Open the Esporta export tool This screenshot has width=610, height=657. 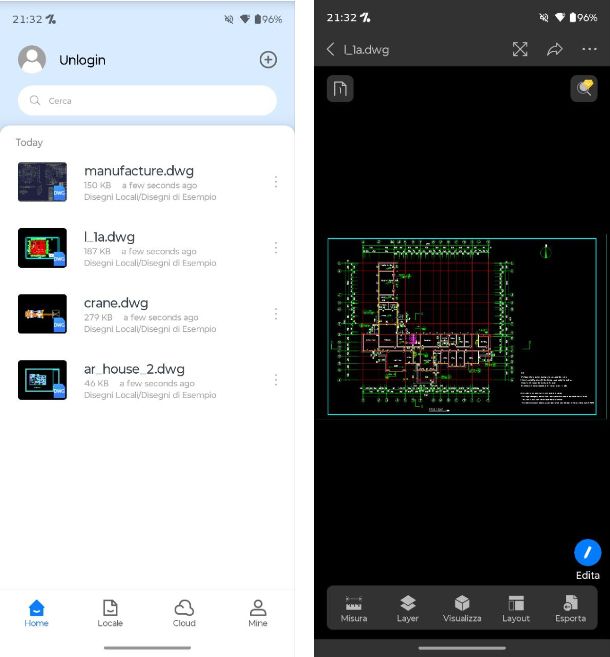(x=571, y=608)
